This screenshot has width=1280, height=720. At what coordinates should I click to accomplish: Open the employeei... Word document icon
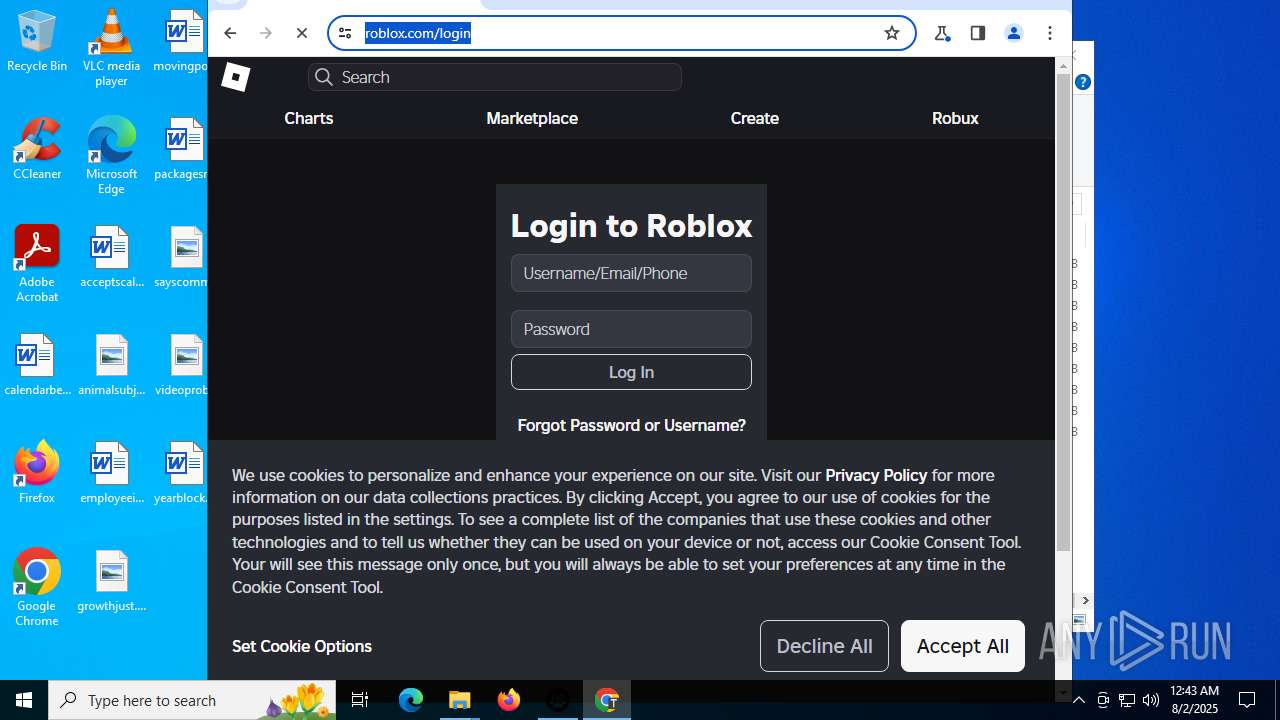111,473
